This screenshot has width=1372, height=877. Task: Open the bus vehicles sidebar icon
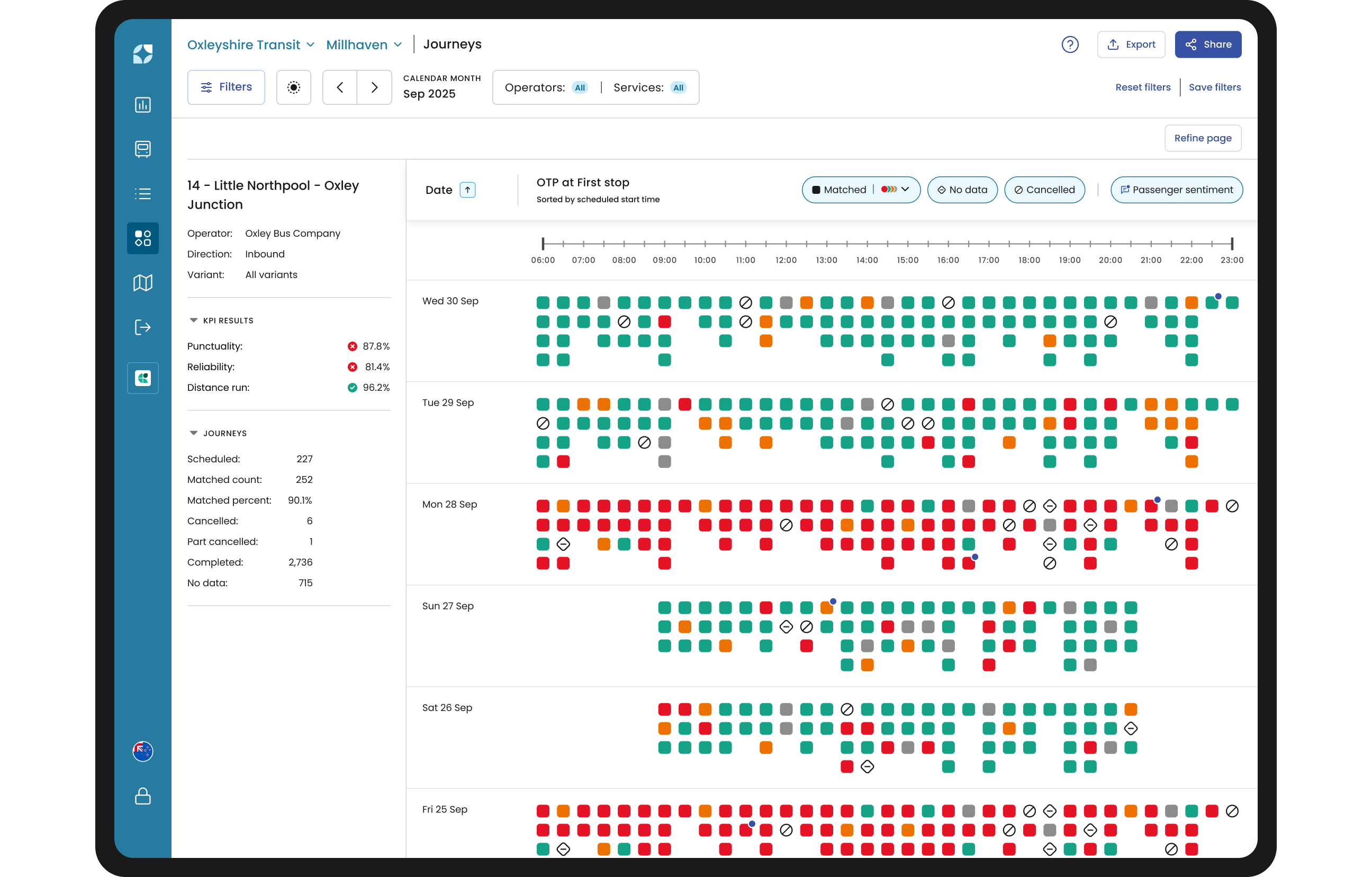tap(142, 149)
